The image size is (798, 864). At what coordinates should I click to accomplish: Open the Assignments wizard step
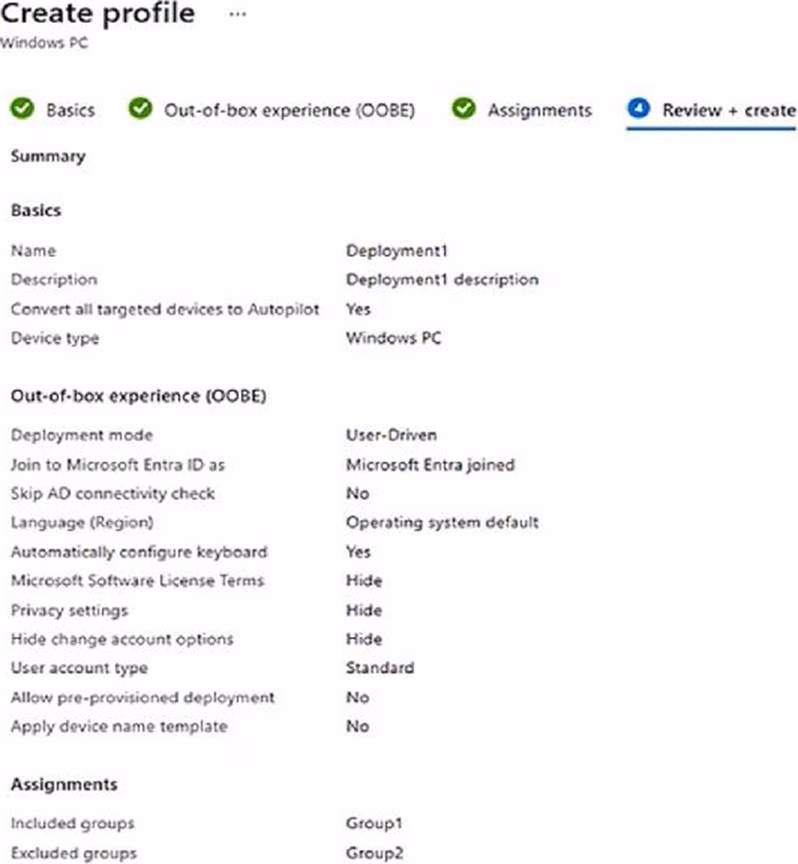(539, 110)
